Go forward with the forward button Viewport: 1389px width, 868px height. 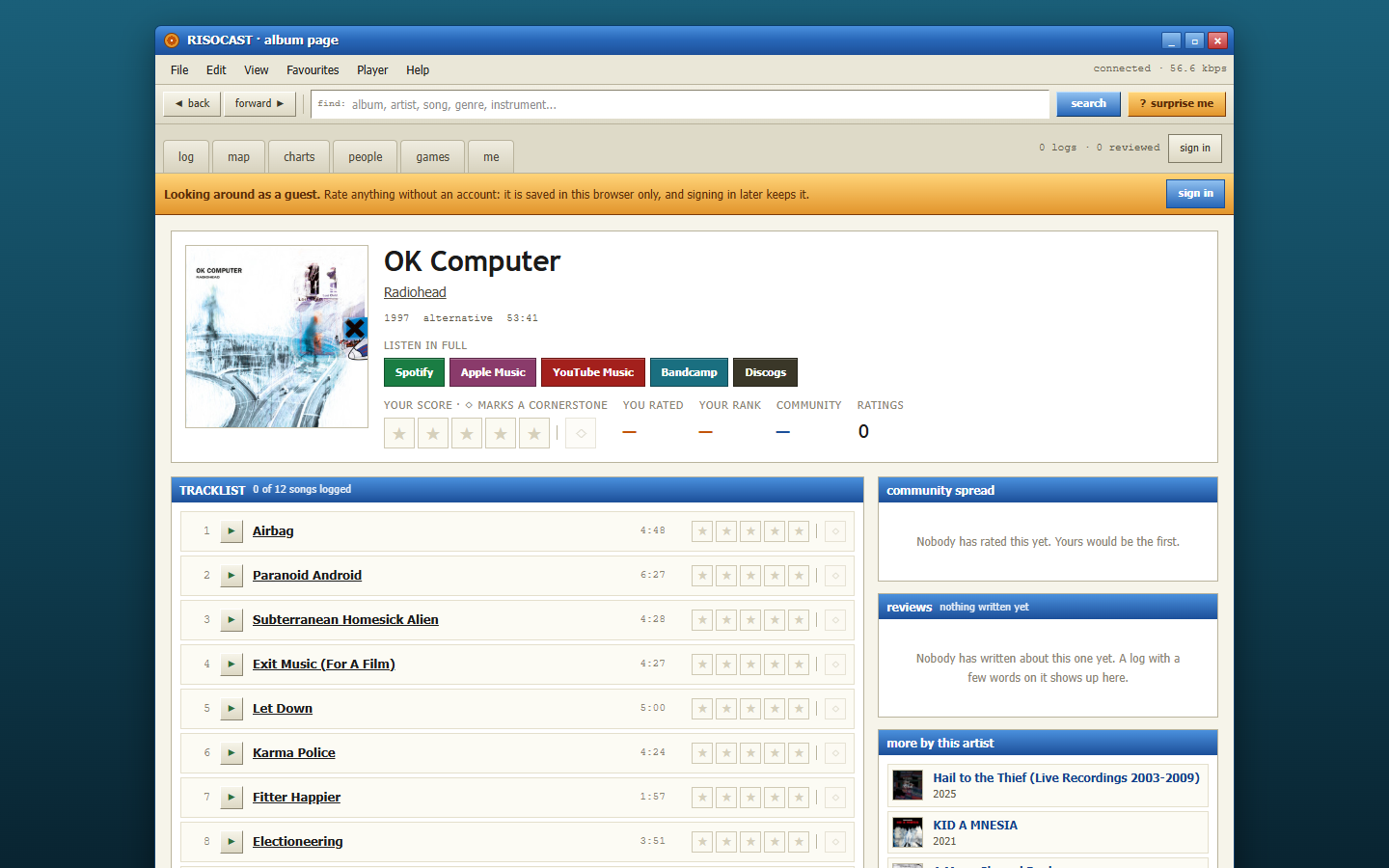[x=259, y=104]
